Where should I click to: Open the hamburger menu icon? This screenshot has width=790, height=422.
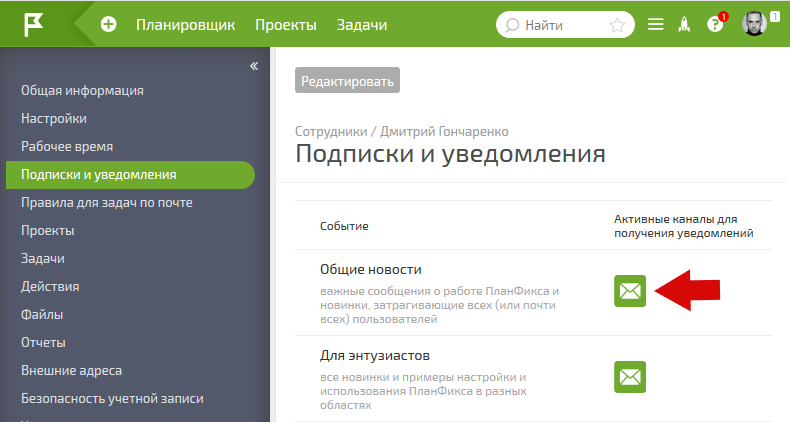[655, 24]
